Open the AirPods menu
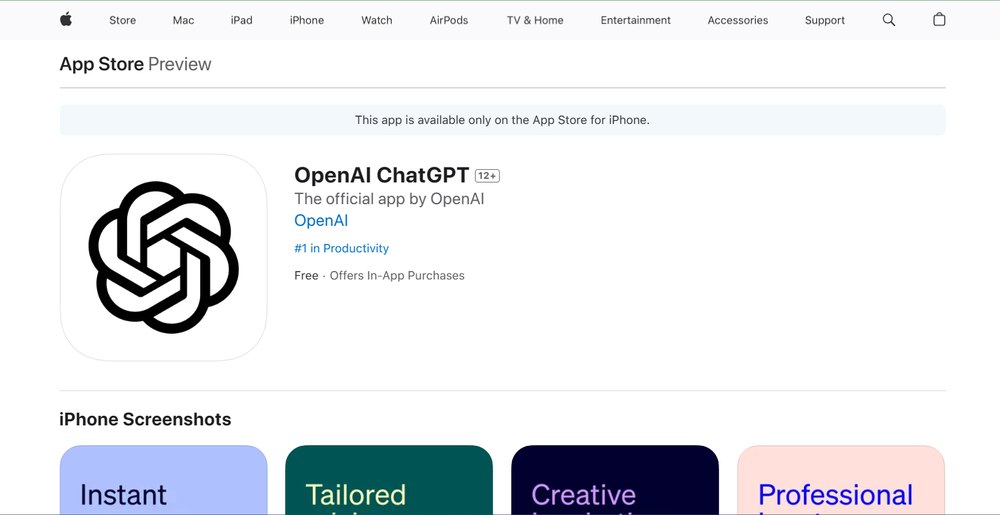 (x=449, y=20)
